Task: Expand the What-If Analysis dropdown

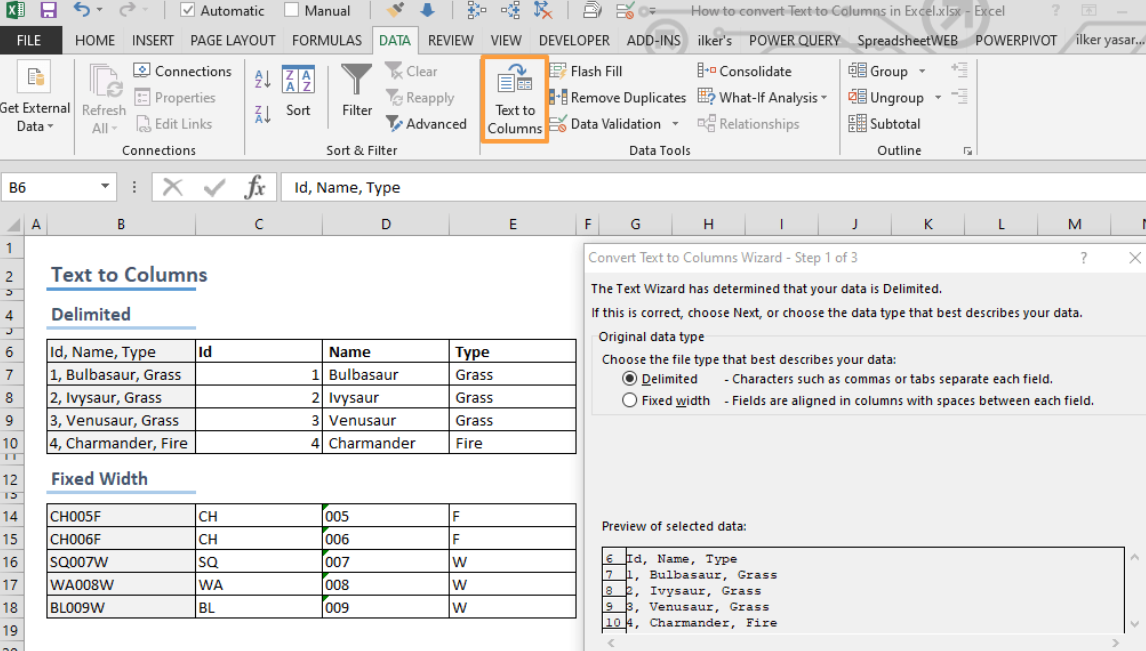Action: click(x=824, y=97)
